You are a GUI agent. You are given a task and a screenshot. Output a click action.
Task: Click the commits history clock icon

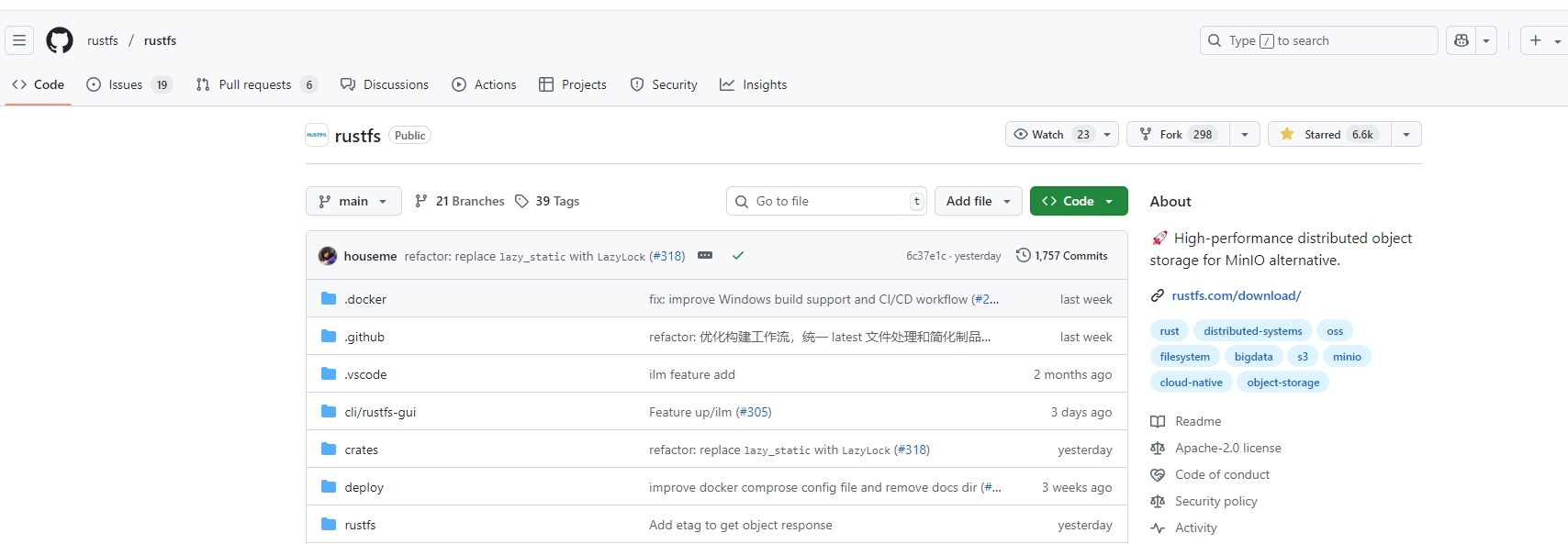pyautogui.click(x=1024, y=256)
